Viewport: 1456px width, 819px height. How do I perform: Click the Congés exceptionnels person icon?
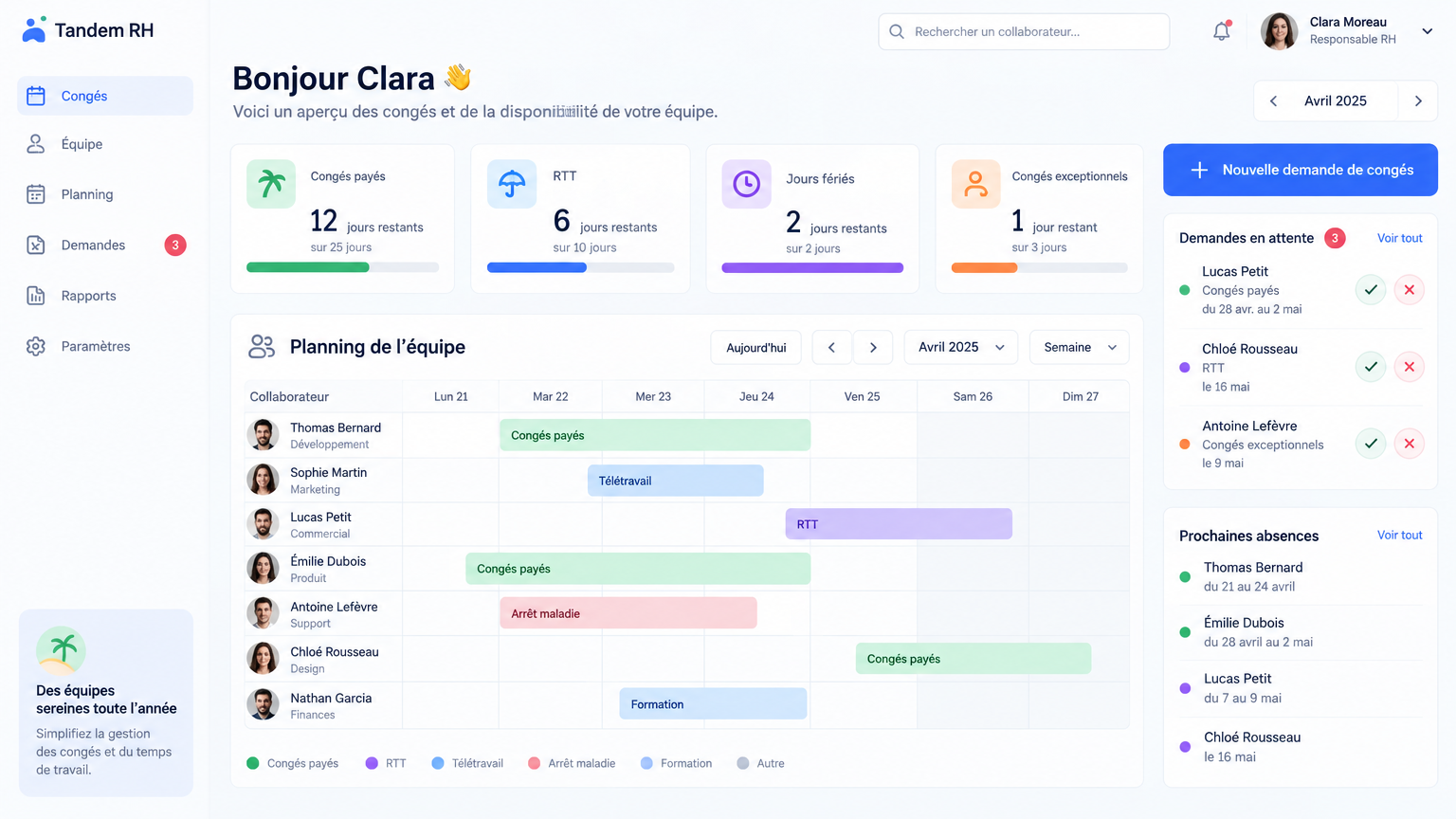975,184
